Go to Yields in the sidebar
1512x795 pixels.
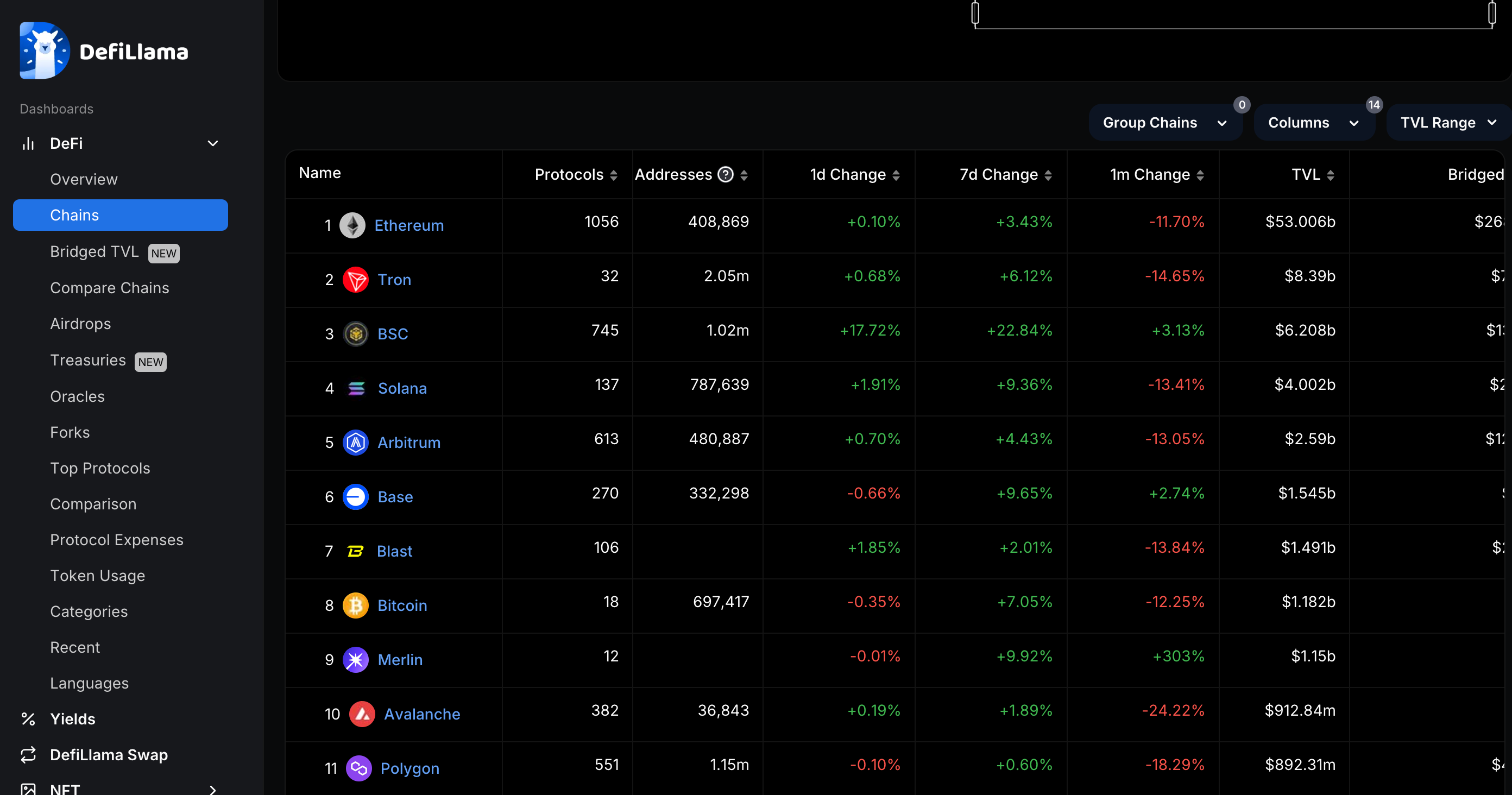pos(72,719)
